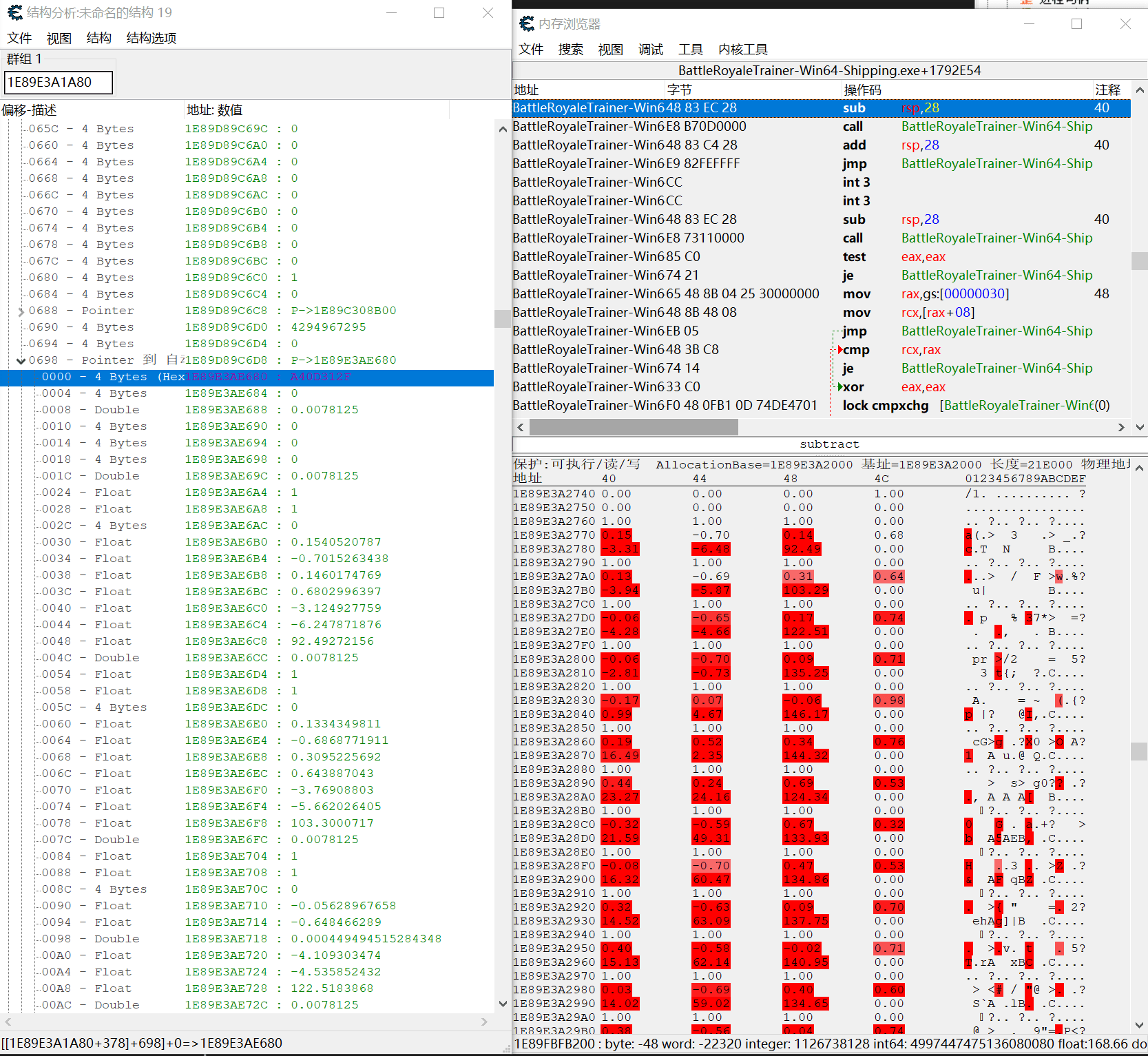Click the BattleRoyaleTrainer address title bar
The height and width of the screenshot is (1056, 1148).
(x=830, y=70)
